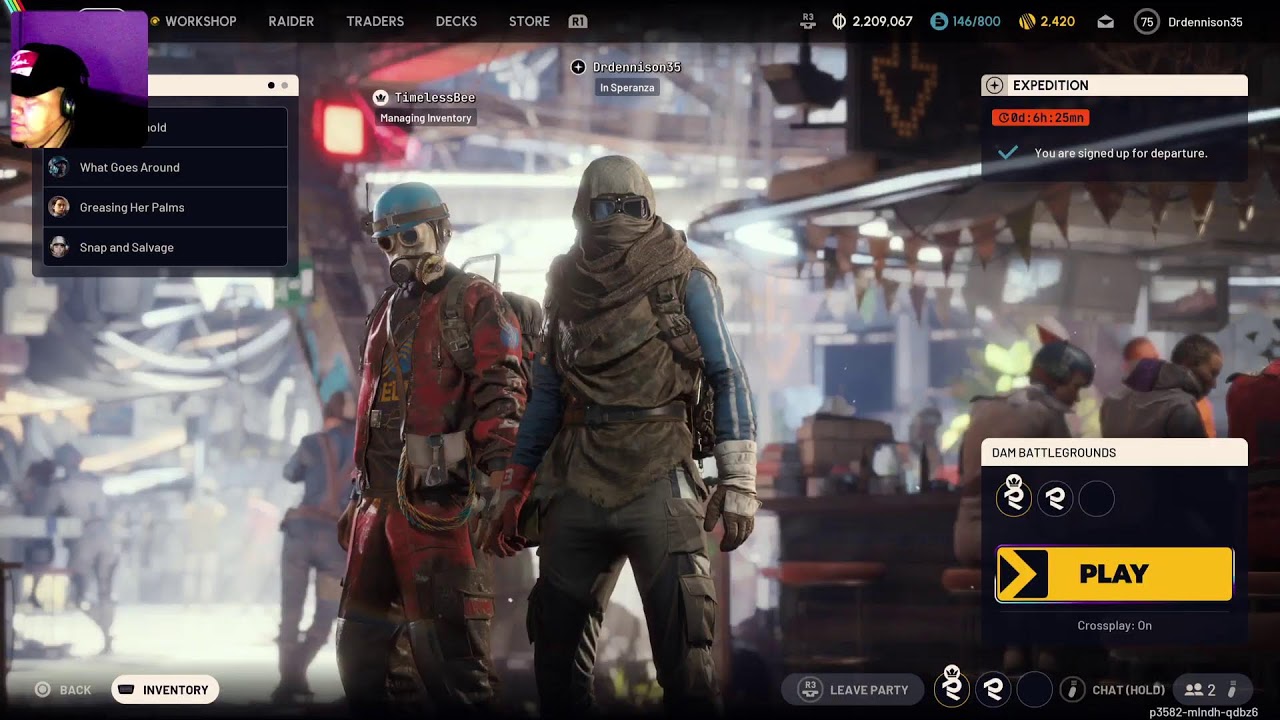Click the crowned party leader icon in the bottom bar

(952, 687)
